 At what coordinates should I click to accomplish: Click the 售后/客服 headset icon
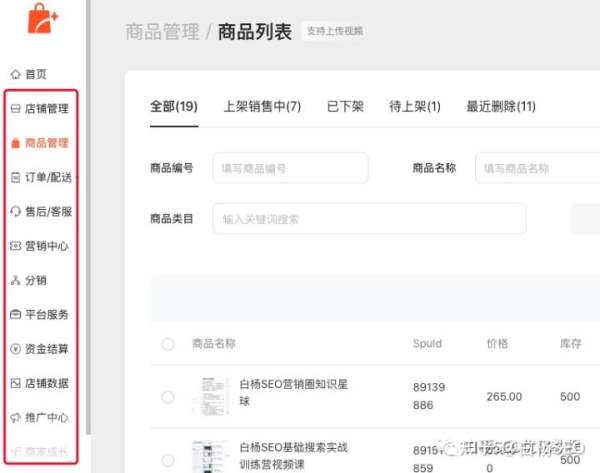15,212
